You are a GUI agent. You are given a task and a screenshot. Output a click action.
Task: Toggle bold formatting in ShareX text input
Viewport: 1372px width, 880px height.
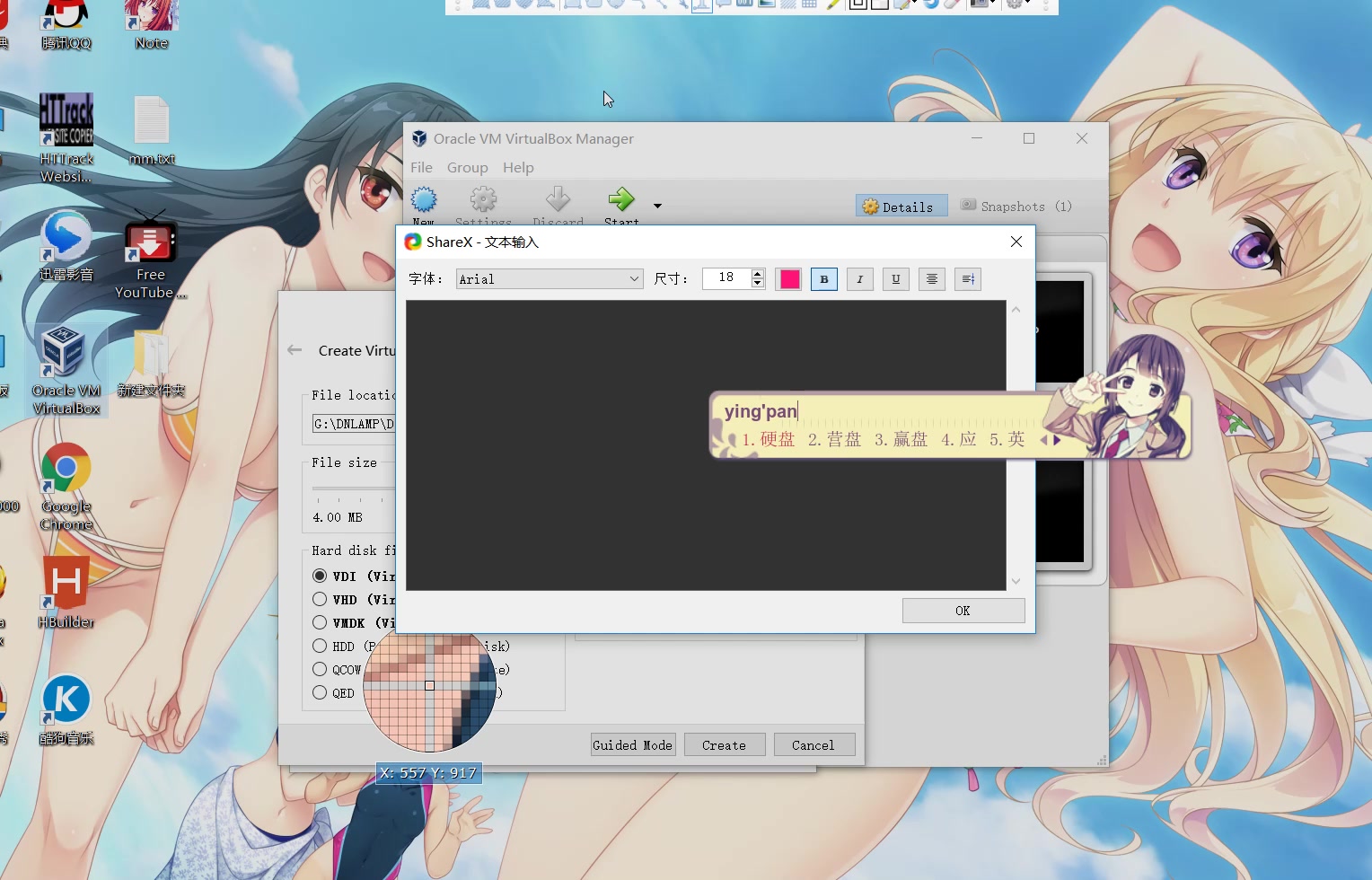823,278
